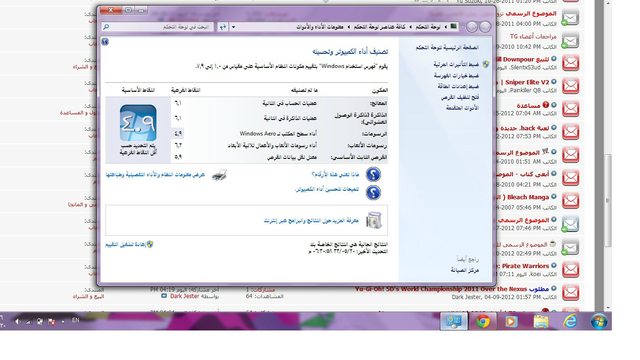Expand arrow after "كافة عناصر لوحة التحكم" breadcrumb

pyautogui.click(x=349, y=27)
